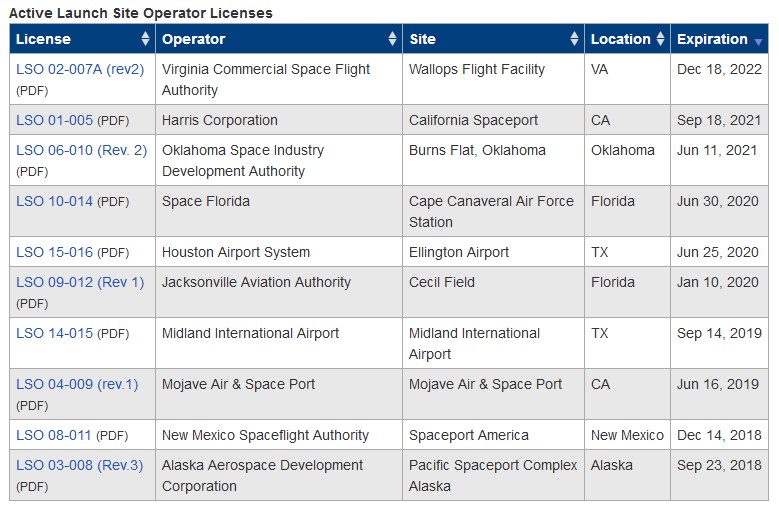Open LSO 02-007A (rev2) license PDF
779x506 pixels.
tap(80, 69)
